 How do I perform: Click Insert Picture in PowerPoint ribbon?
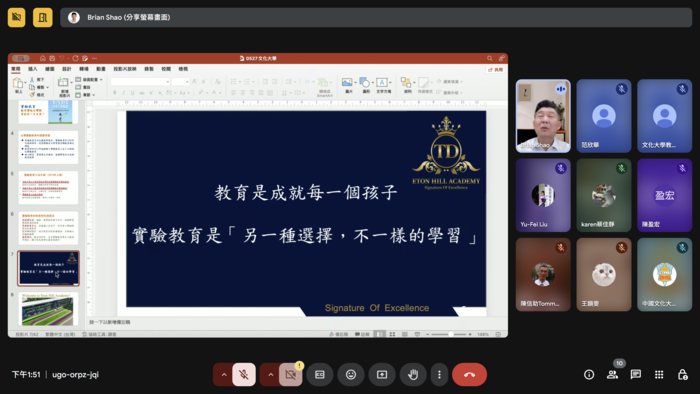[348, 85]
